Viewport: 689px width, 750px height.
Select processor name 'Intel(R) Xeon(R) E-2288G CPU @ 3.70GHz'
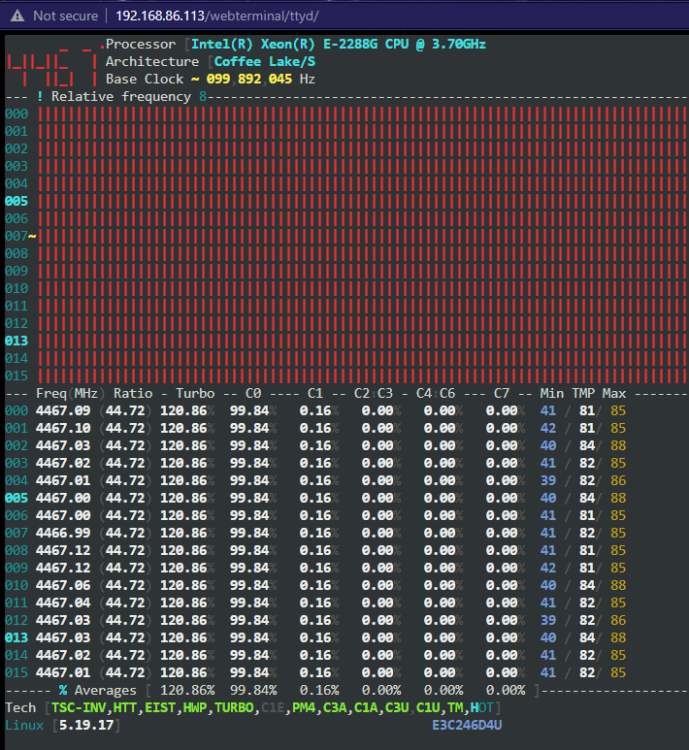tap(338, 44)
